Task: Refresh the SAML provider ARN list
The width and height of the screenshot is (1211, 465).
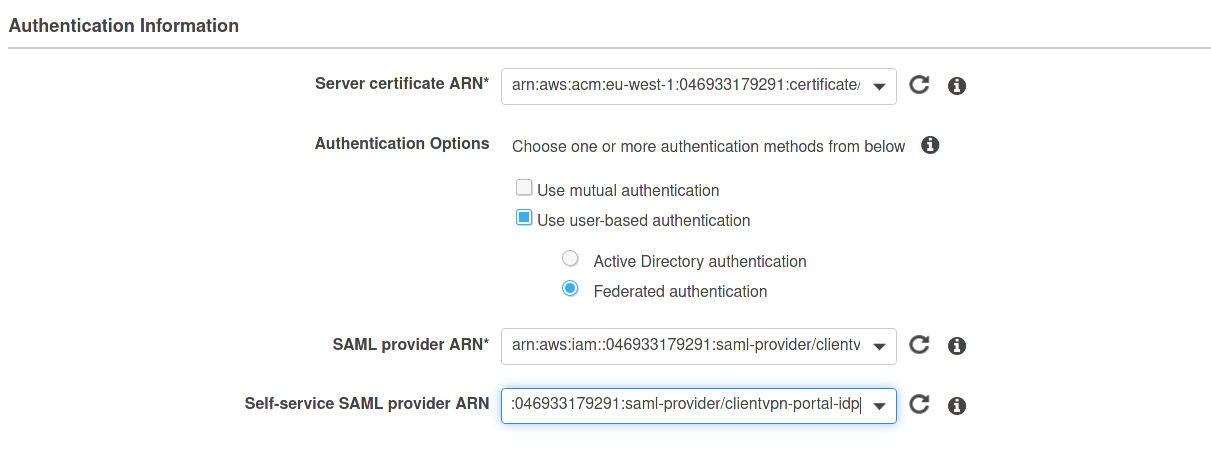Action: coord(919,346)
